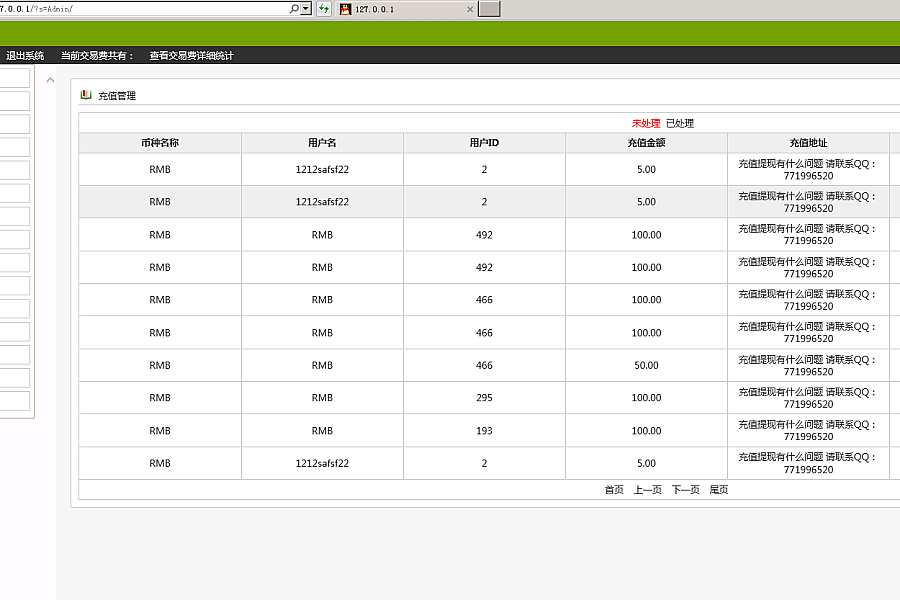Open 查看交易费详细统计 link

(191, 56)
